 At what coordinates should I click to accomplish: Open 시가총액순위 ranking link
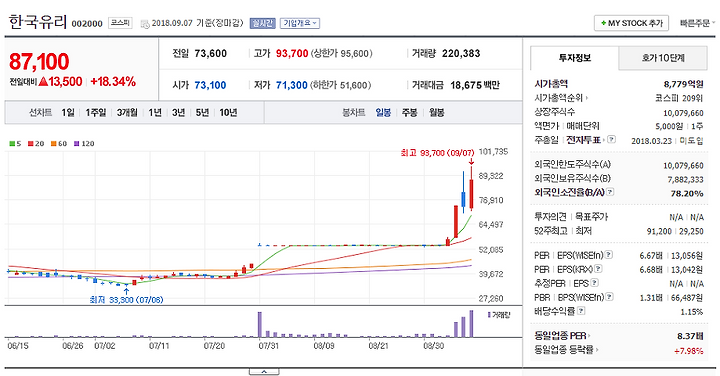tap(561, 98)
